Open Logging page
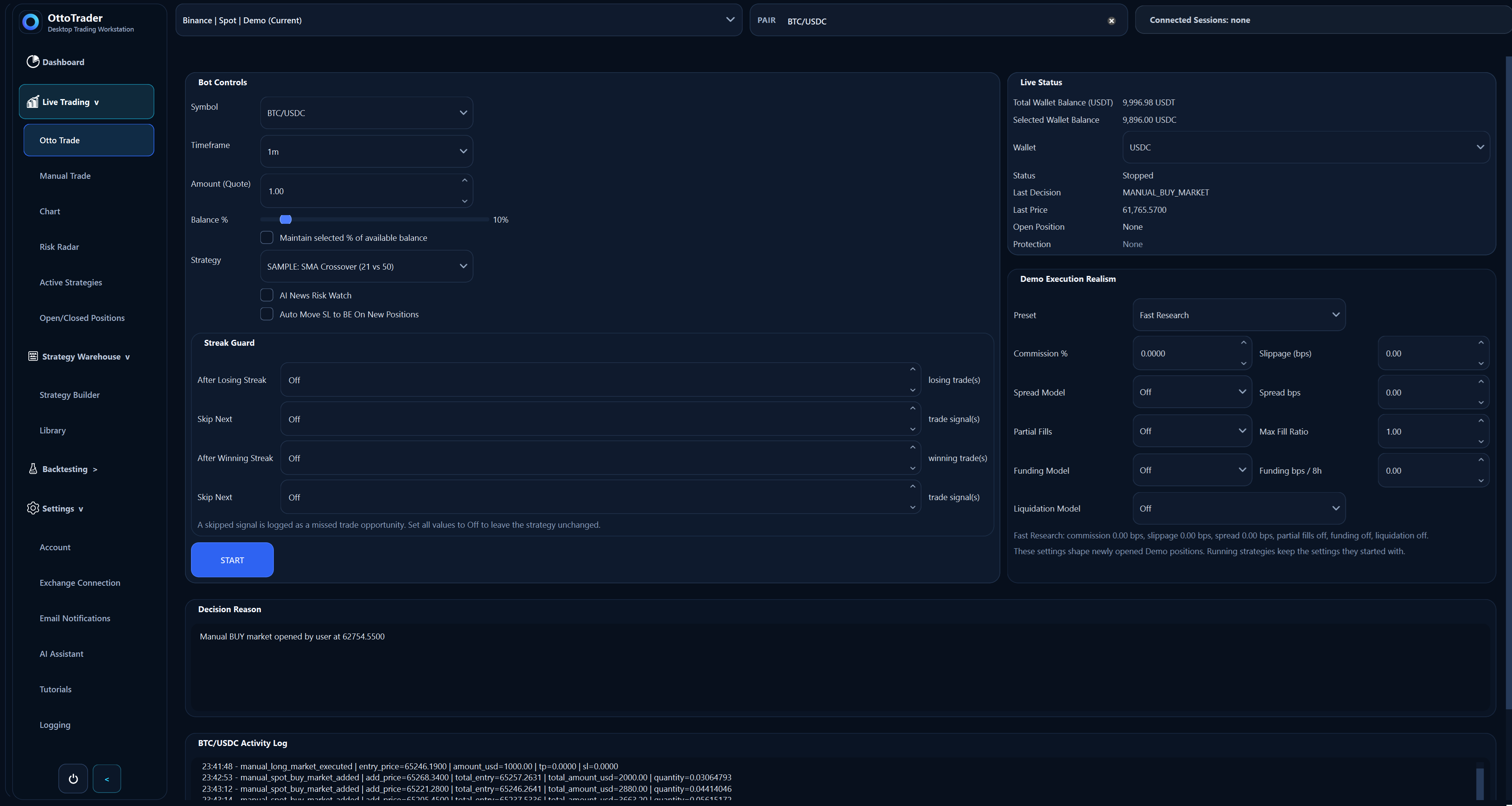 click(x=55, y=725)
